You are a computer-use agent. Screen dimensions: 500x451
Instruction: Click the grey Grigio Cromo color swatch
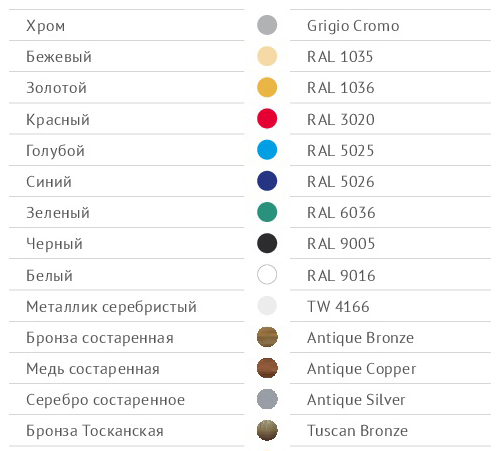pos(267,25)
